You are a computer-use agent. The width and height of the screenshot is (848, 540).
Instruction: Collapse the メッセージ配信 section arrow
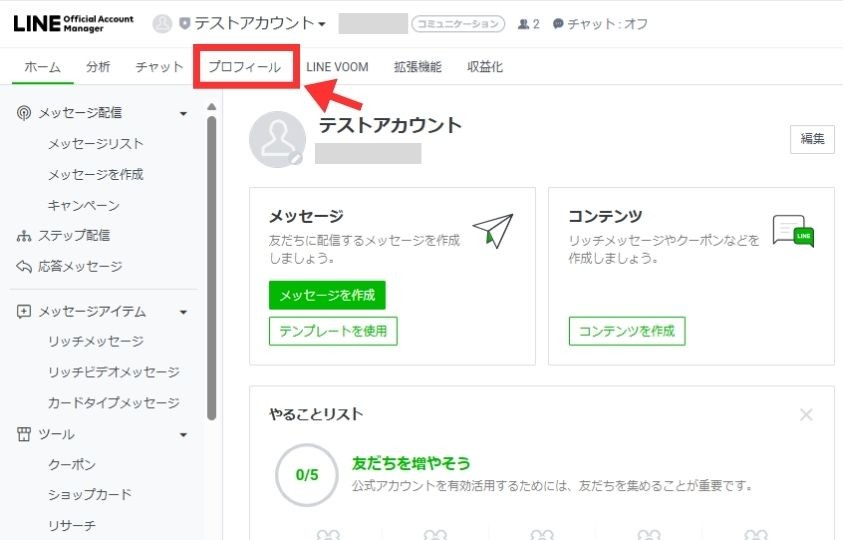183,114
